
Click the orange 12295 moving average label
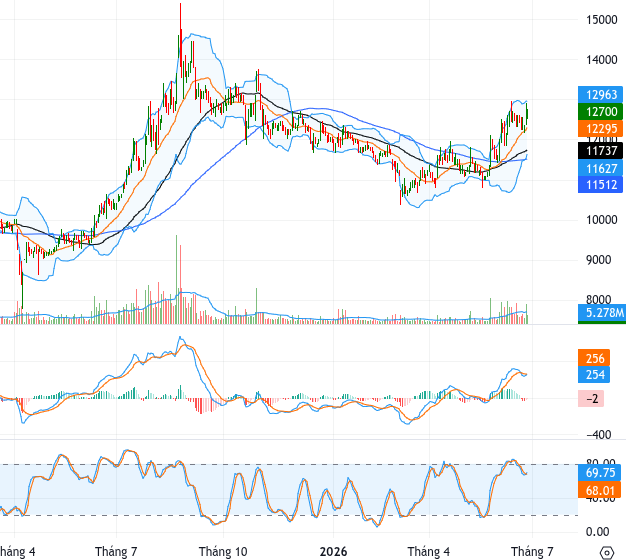pos(600,129)
